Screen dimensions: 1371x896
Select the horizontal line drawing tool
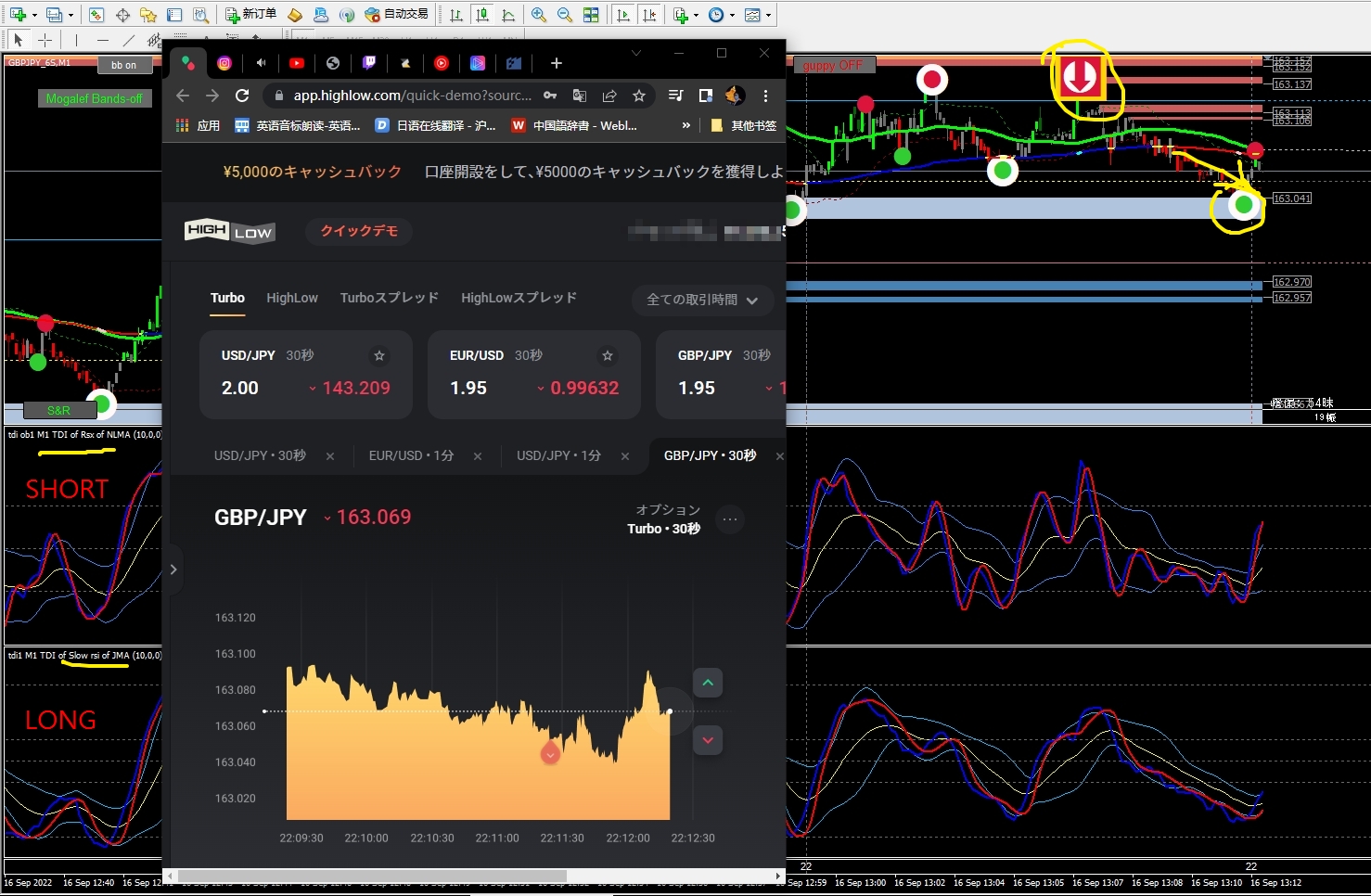102,40
